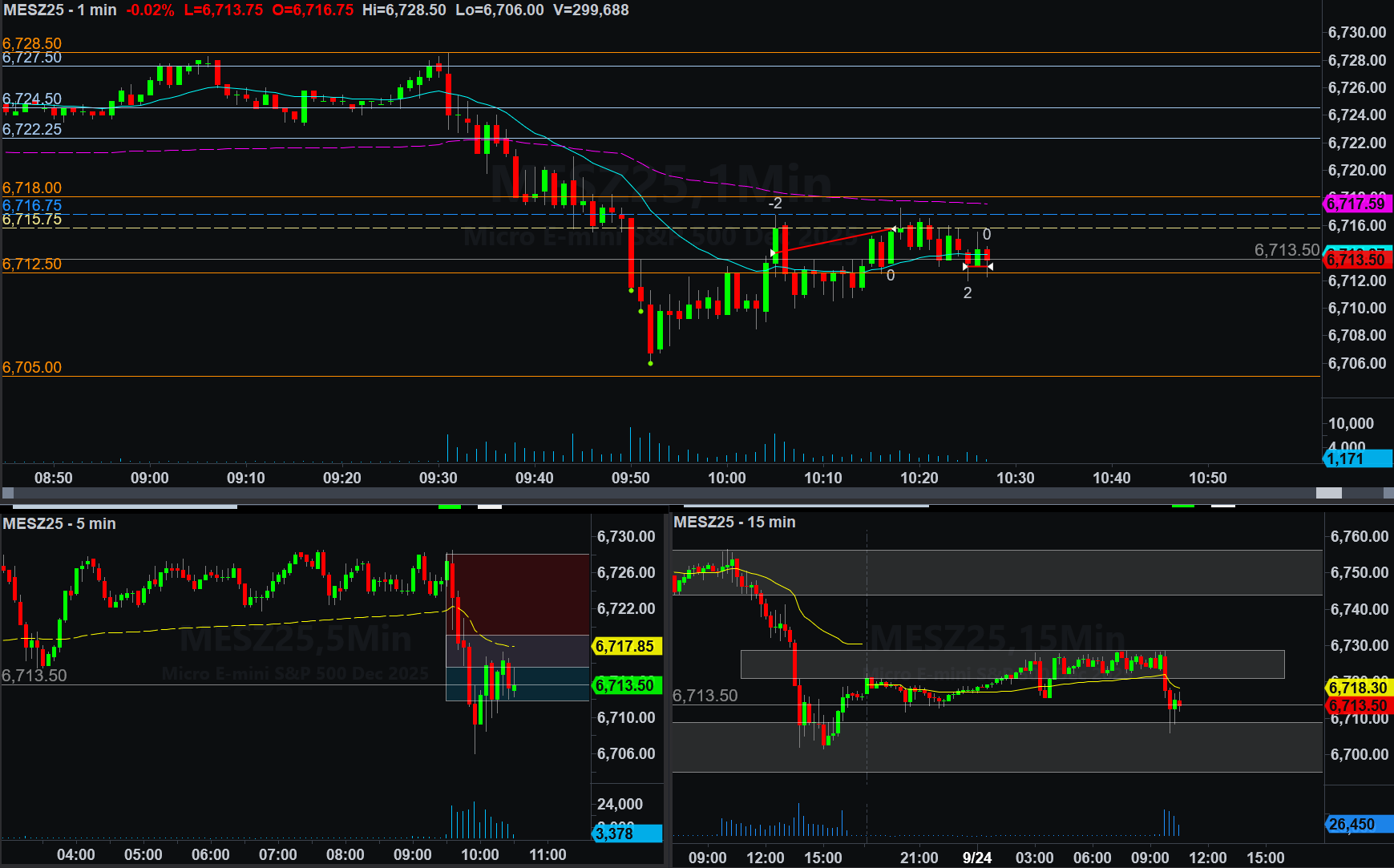Click the yellow 6,718.30 tag on the 15 min chart
This screenshot has height=868, width=1394.
(x=1358, y=688)
